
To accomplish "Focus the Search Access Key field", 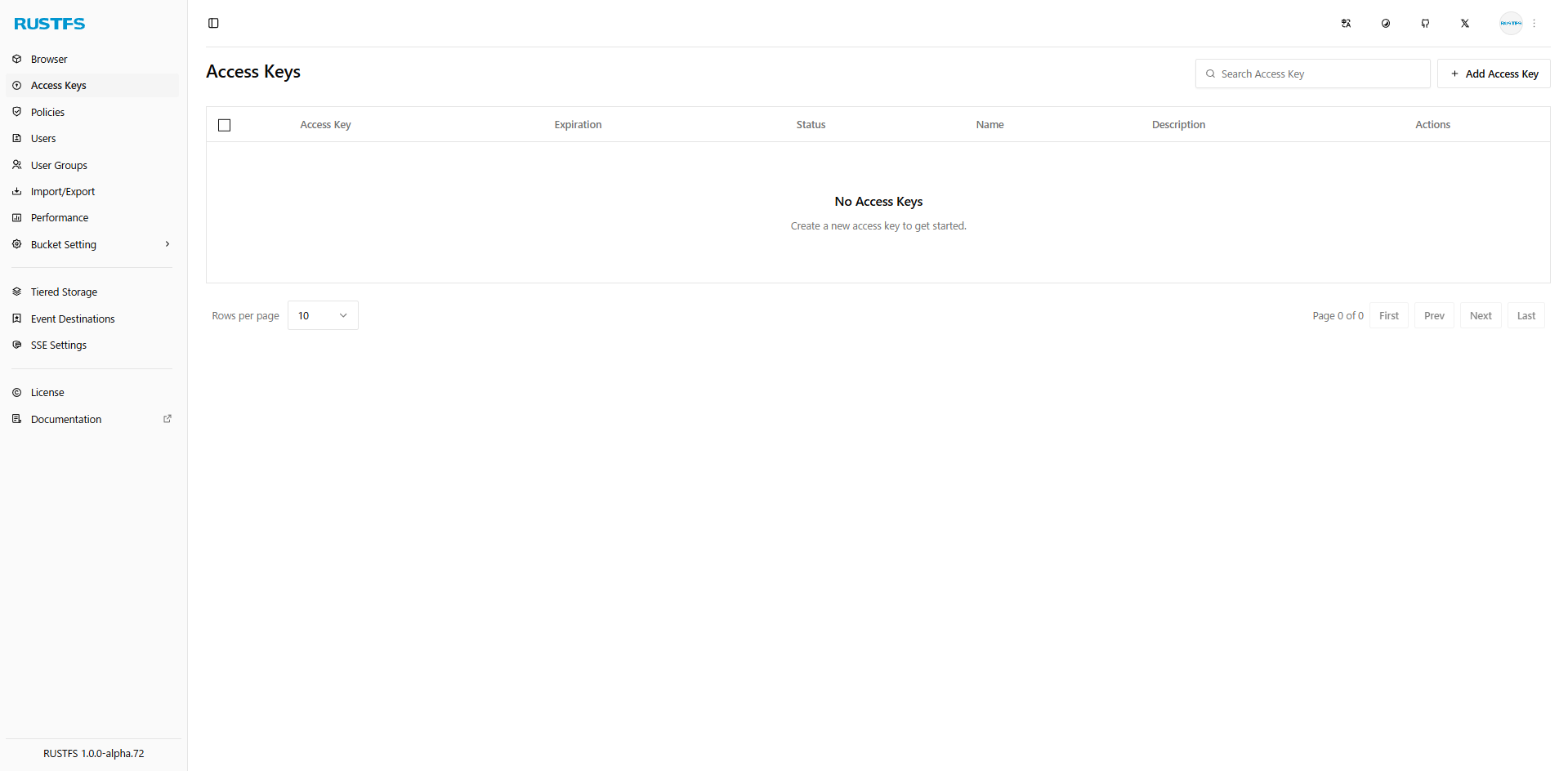I will (1312, 74).
